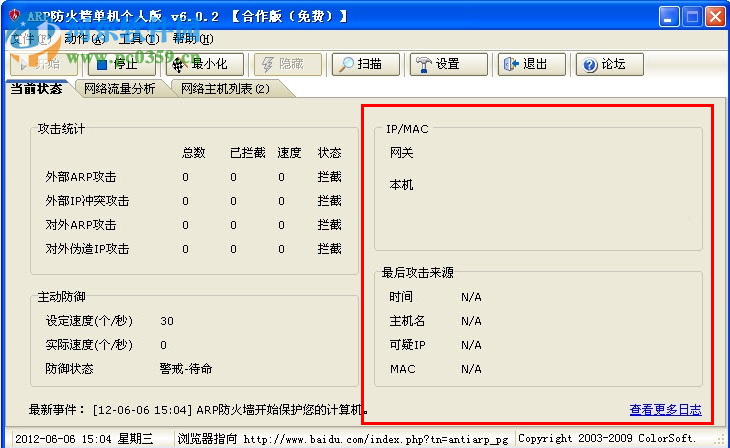
Task: Open the 帮助(H) menu
Action: [193, 39]
